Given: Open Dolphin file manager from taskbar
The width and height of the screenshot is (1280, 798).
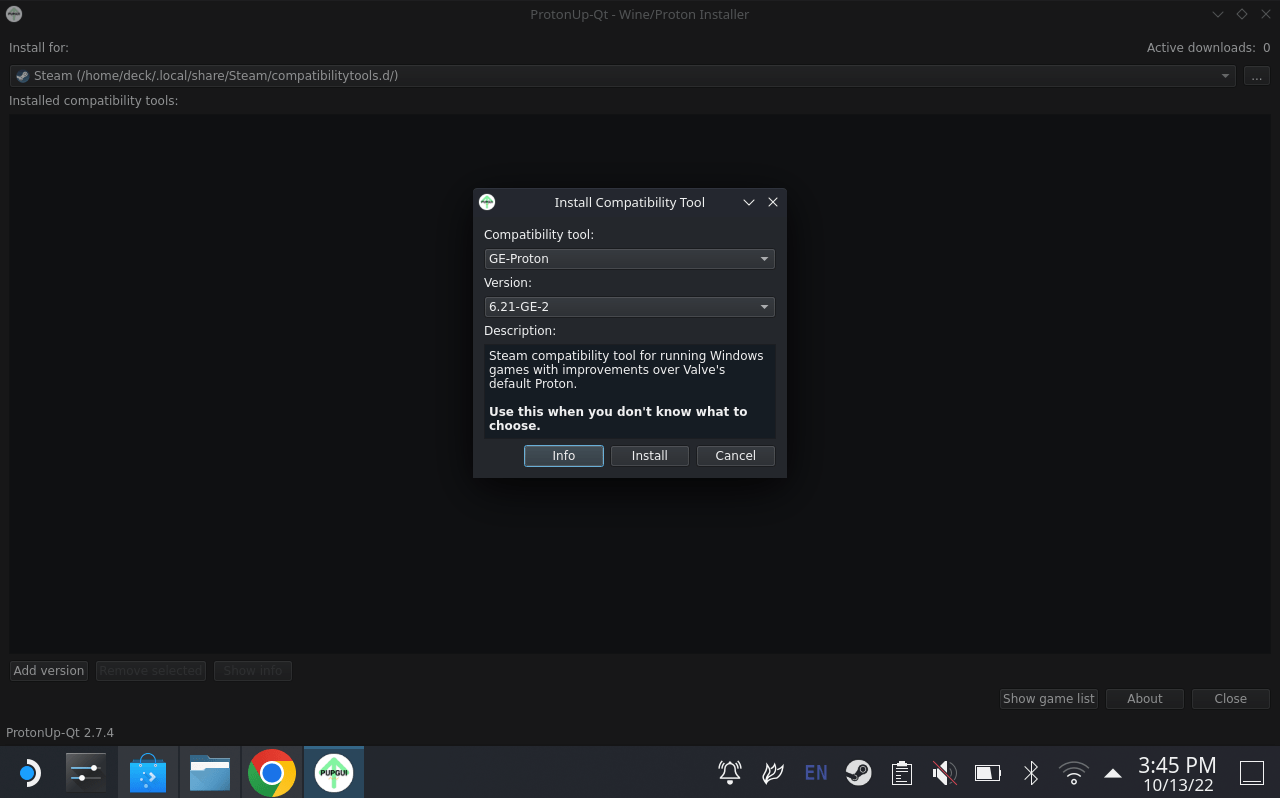Looking at the screenshot, I should tap(210, 773).
